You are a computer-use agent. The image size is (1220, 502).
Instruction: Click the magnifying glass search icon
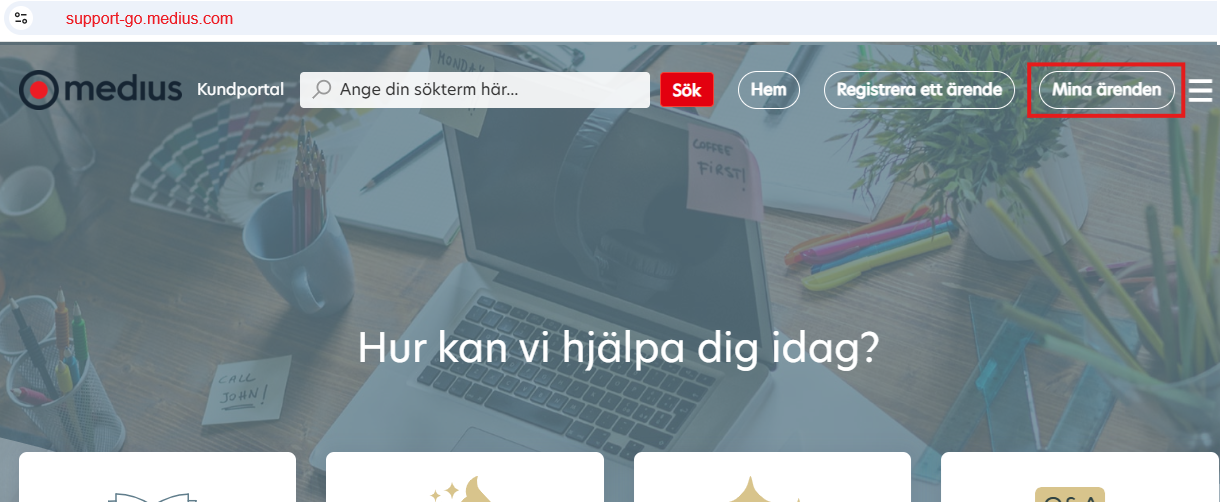tap(321, 89)
